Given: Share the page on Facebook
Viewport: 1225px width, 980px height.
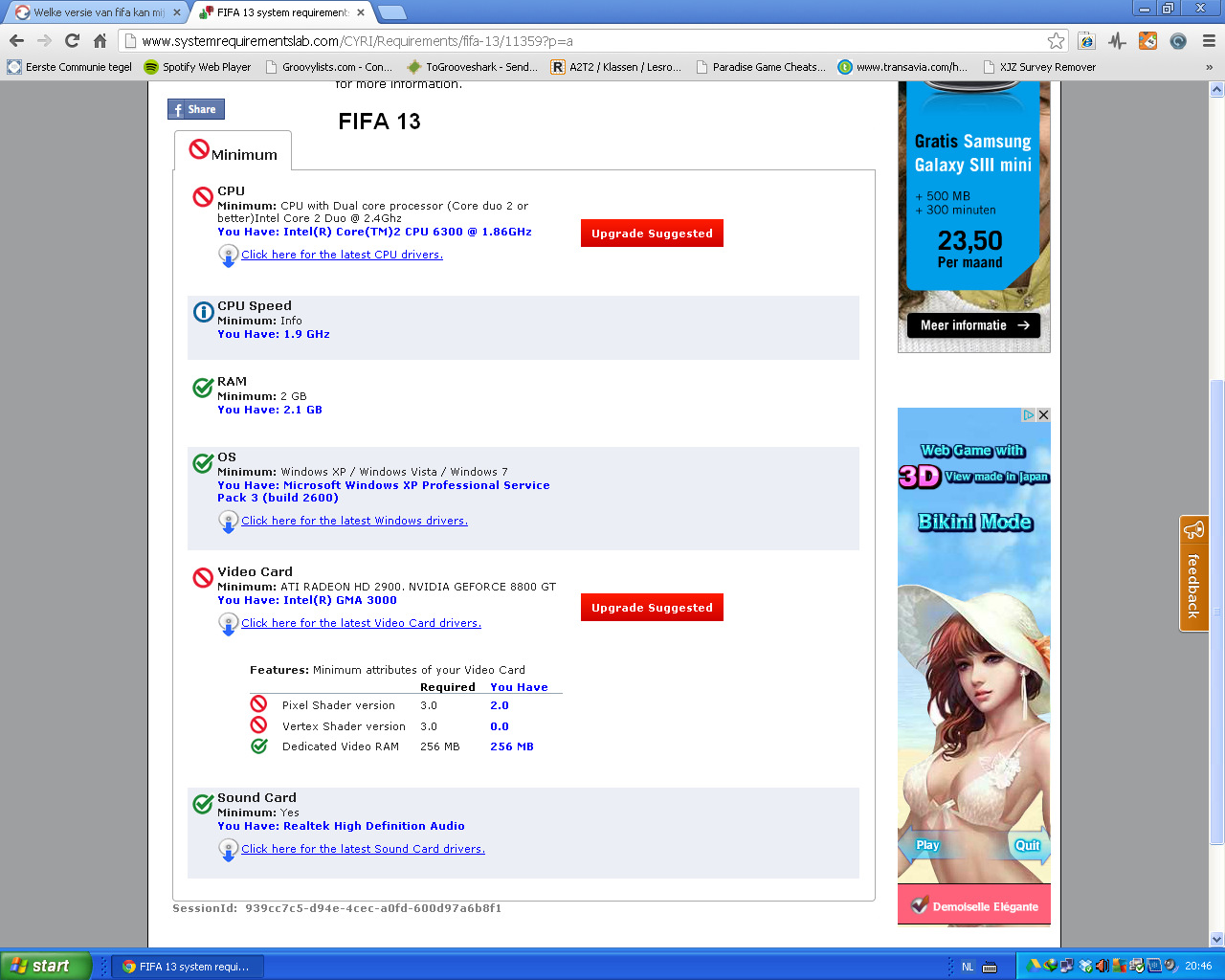Looking at the screenshot, I should pos(196,109).
